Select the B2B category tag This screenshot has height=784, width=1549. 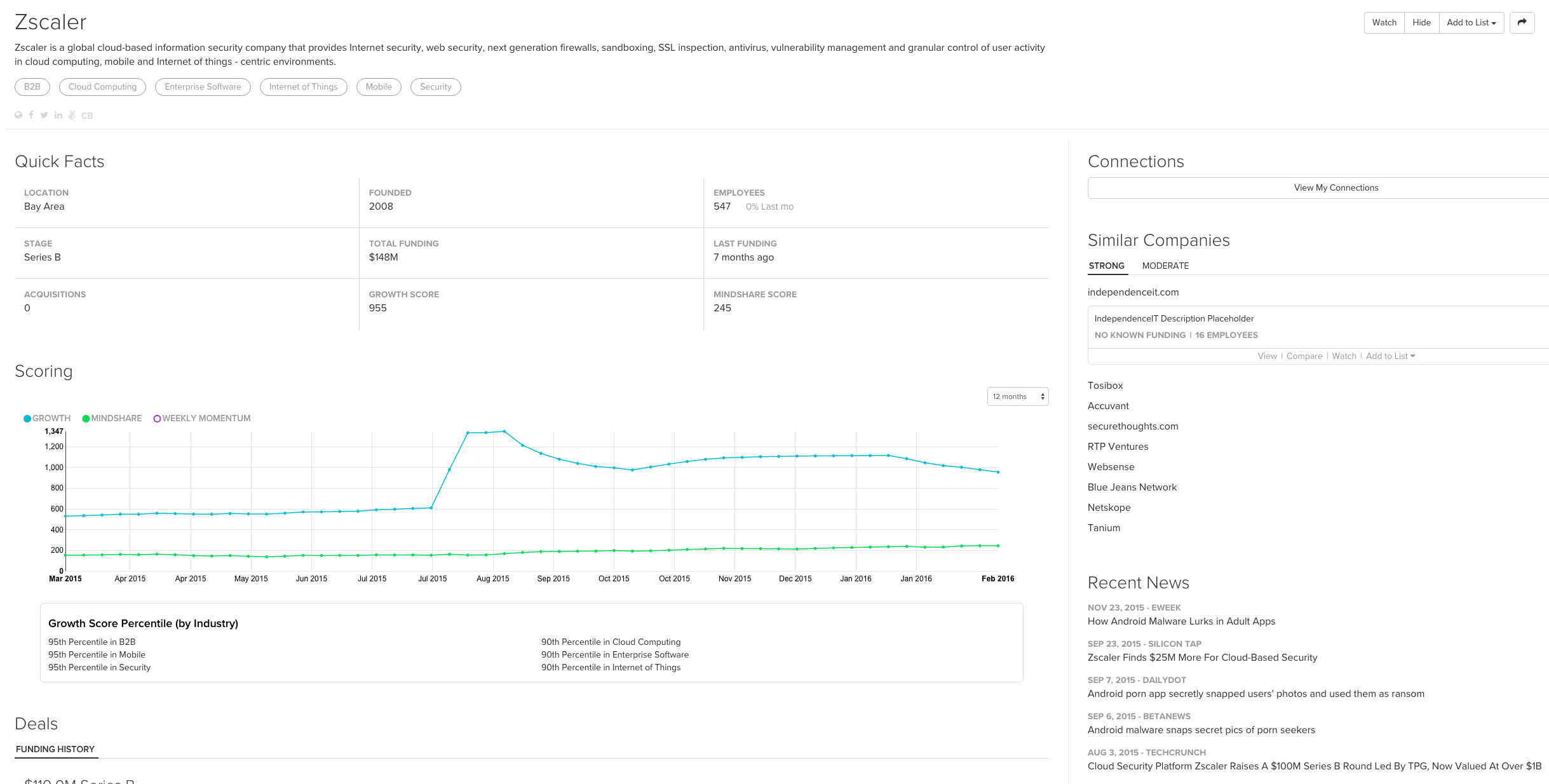pos(32,86)
